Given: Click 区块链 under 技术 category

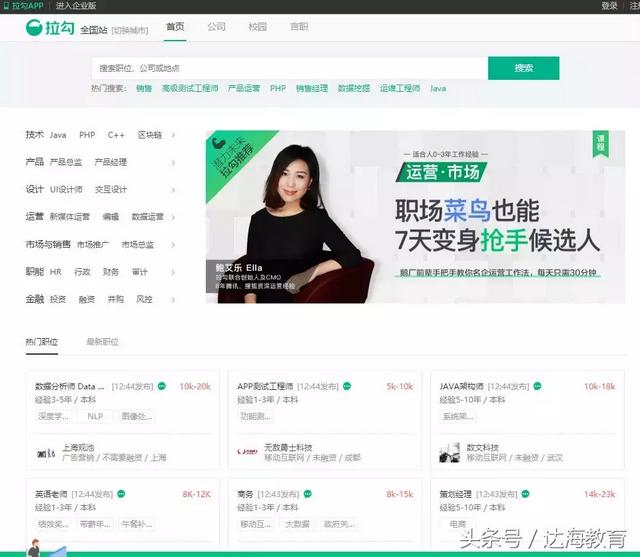Looking at the screenshot, I should pos(150,135).
